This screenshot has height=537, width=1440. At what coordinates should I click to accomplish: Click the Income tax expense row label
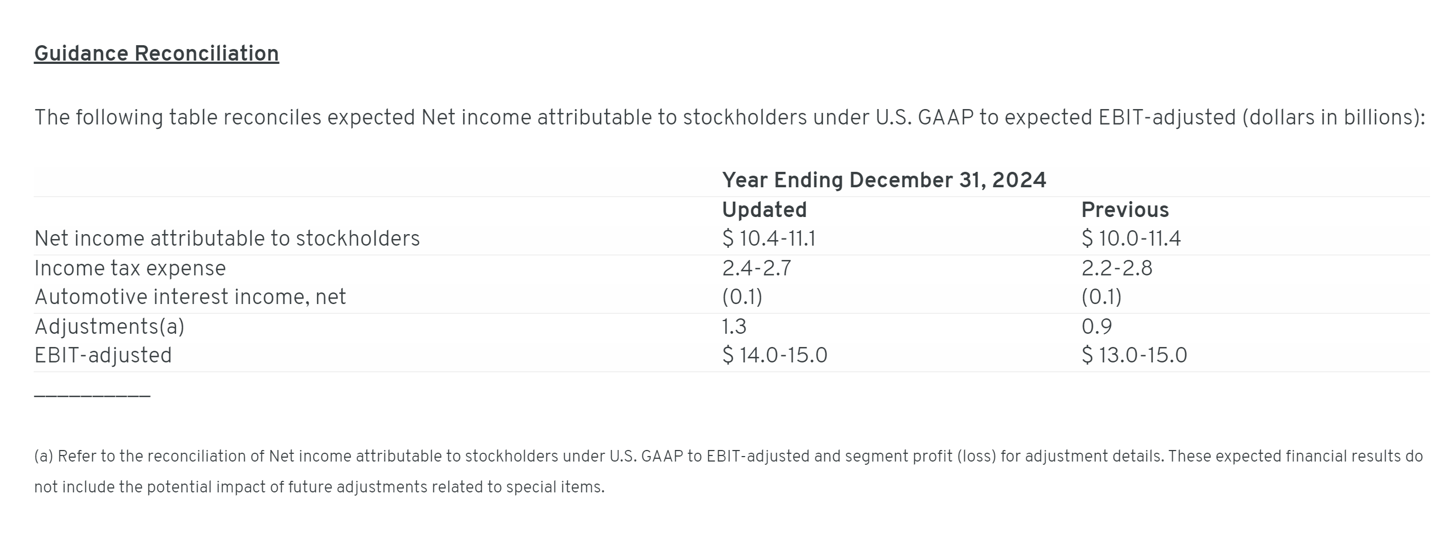pyautogui.click(x=130, y=269)
